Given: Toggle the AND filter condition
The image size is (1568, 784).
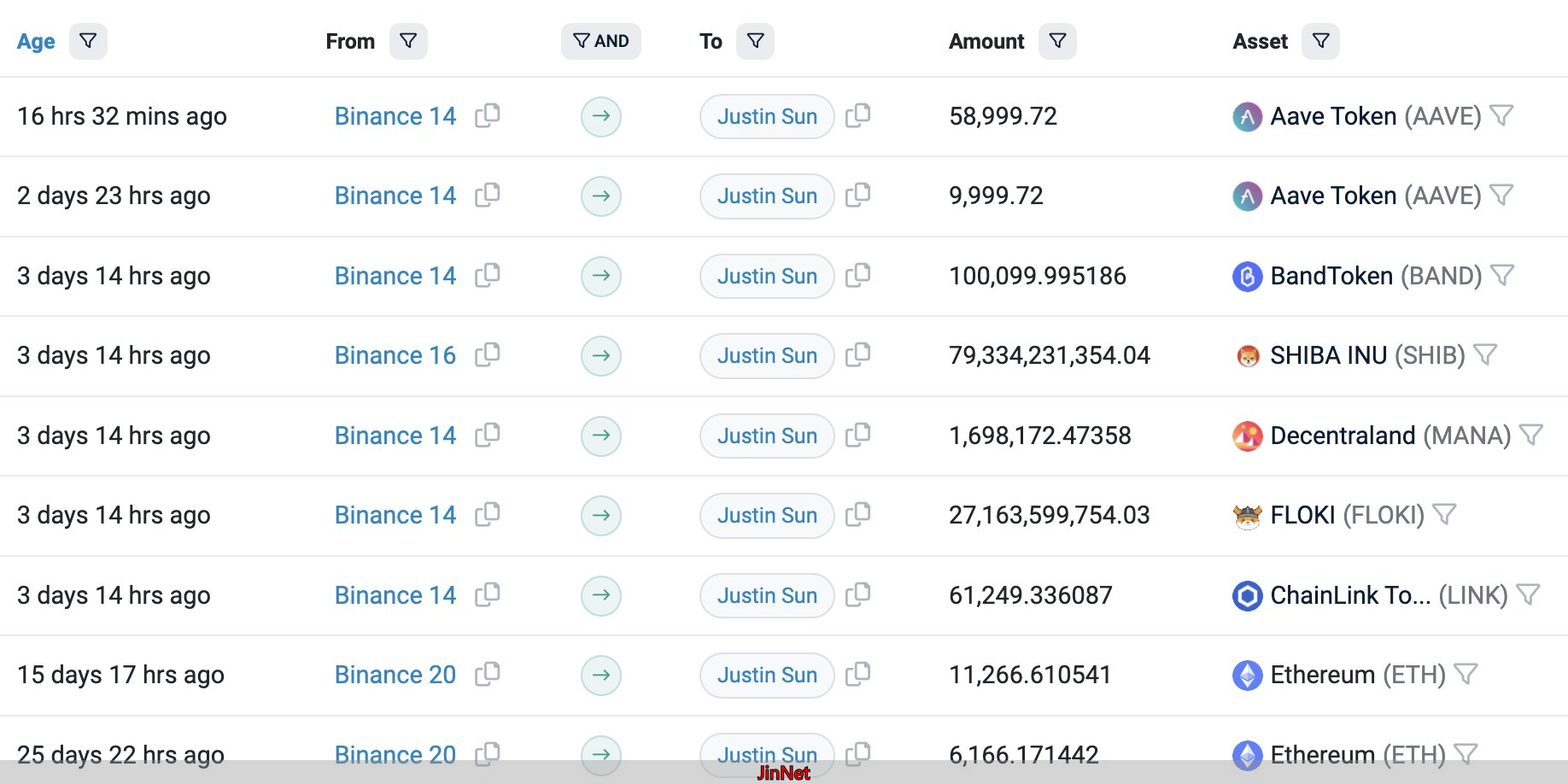Looking at the screenshot, I should (600, 41).
